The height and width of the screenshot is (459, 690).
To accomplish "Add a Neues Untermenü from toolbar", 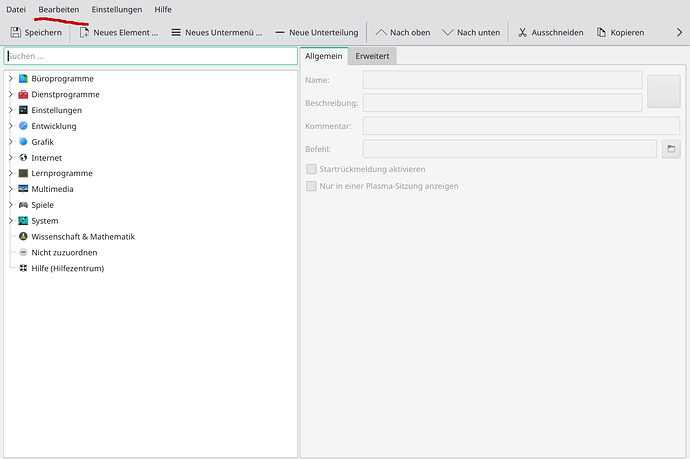I will click(177, 33).
